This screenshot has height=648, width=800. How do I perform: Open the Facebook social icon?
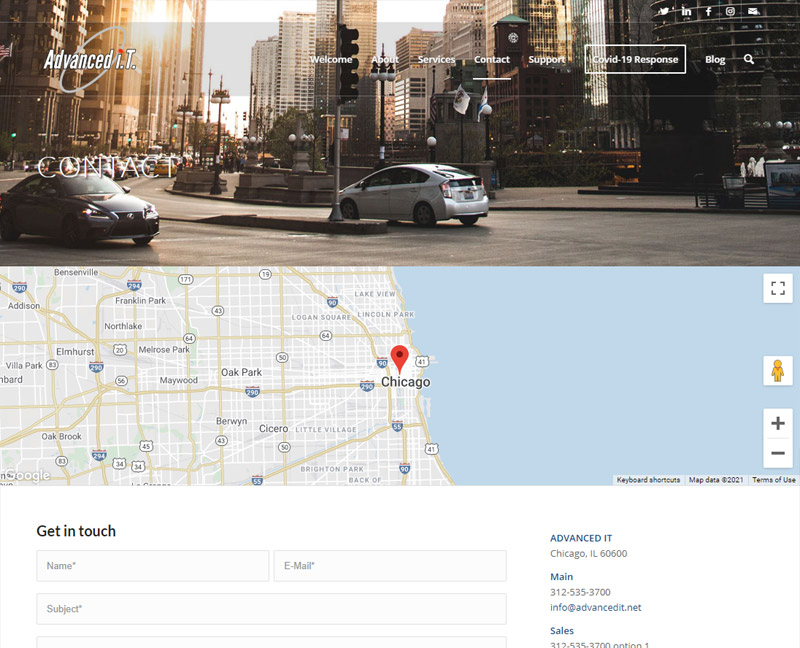pyautogui.click(x=708, y=11)
